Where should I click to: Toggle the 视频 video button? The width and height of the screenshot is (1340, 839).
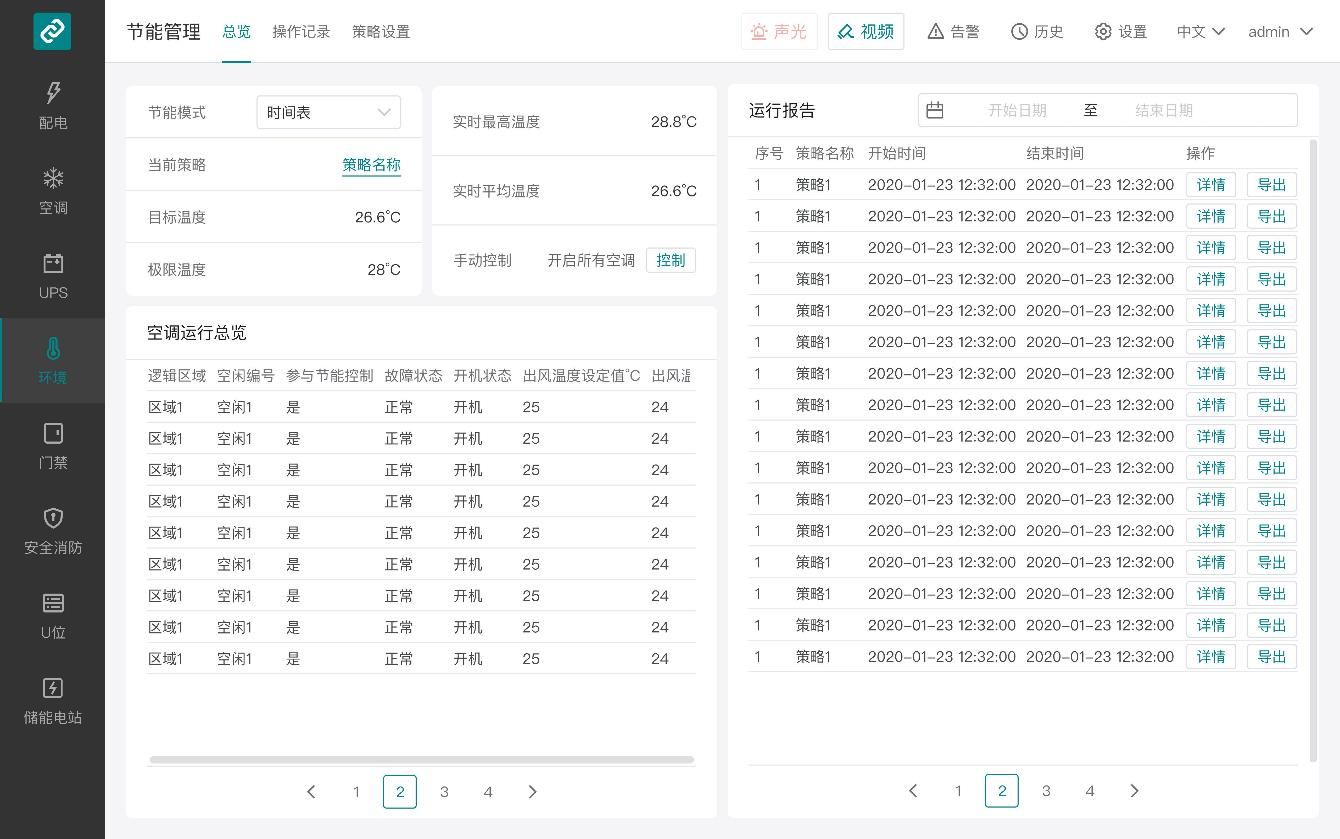coord(866,32)
